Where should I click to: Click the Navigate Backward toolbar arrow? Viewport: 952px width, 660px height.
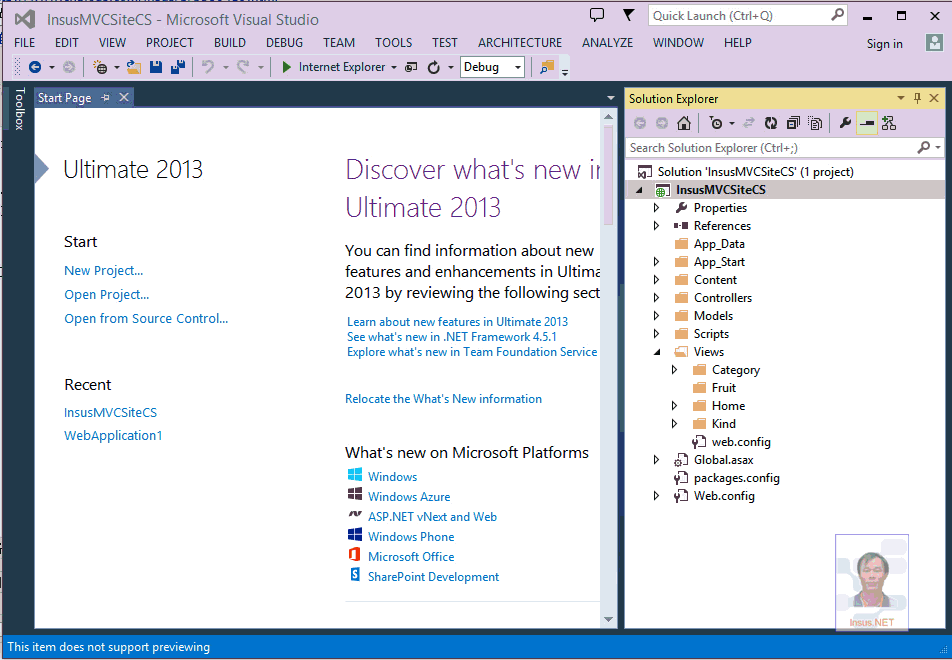[35, 67]
